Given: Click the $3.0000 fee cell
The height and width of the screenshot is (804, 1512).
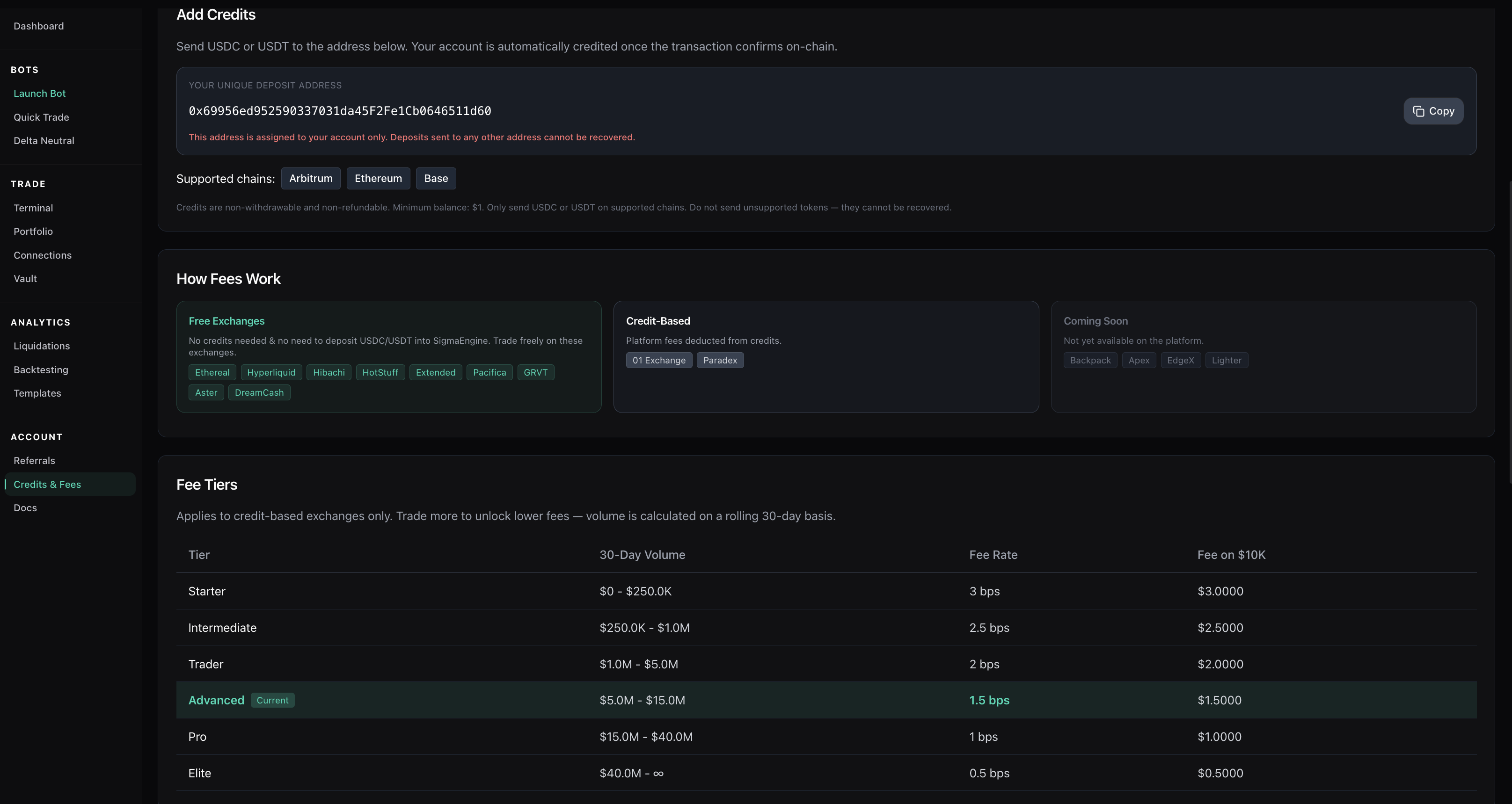Looking at the screenshot, I should [1220, 591].
